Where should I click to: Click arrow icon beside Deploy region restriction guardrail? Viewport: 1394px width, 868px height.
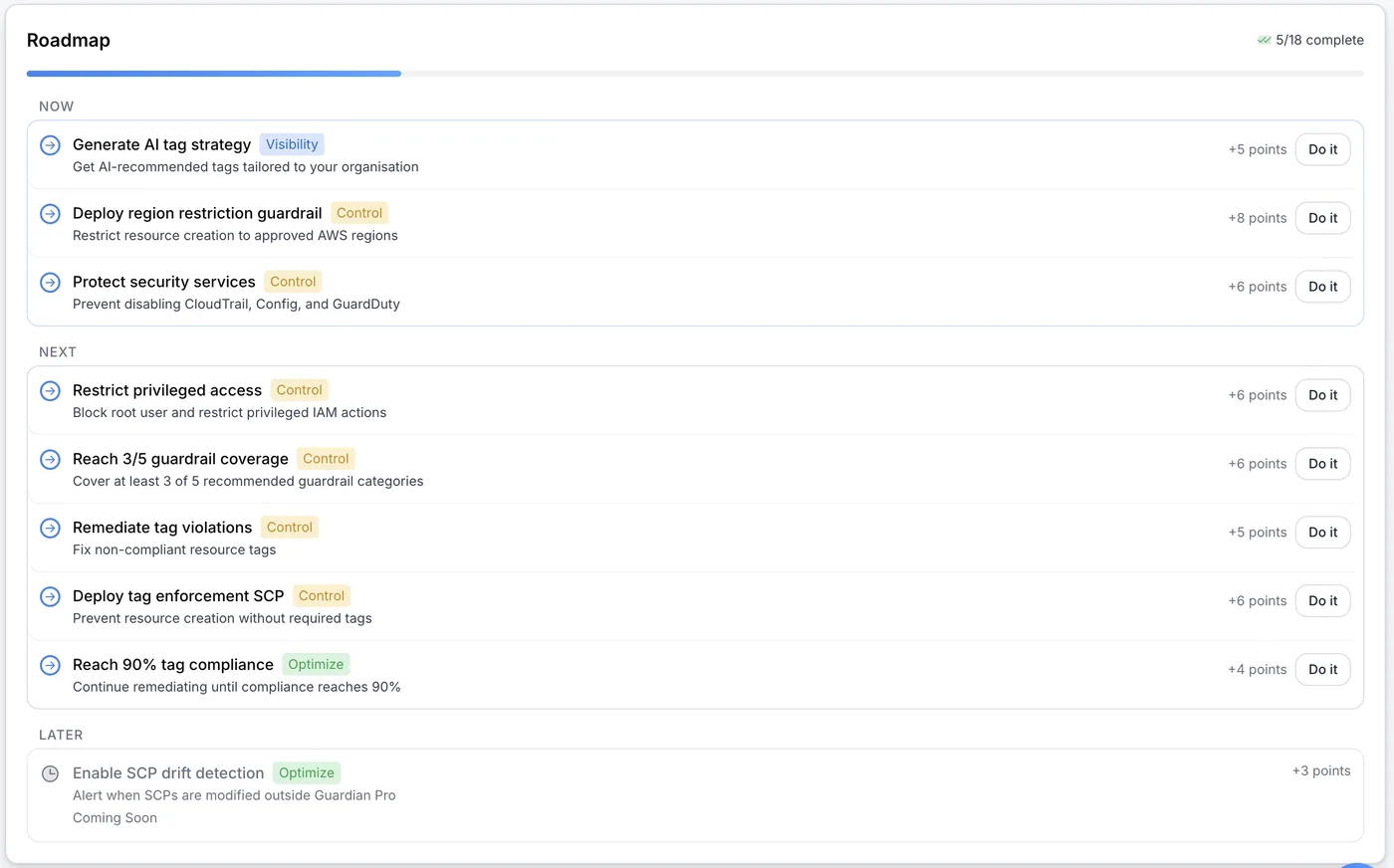click(50, 214)
